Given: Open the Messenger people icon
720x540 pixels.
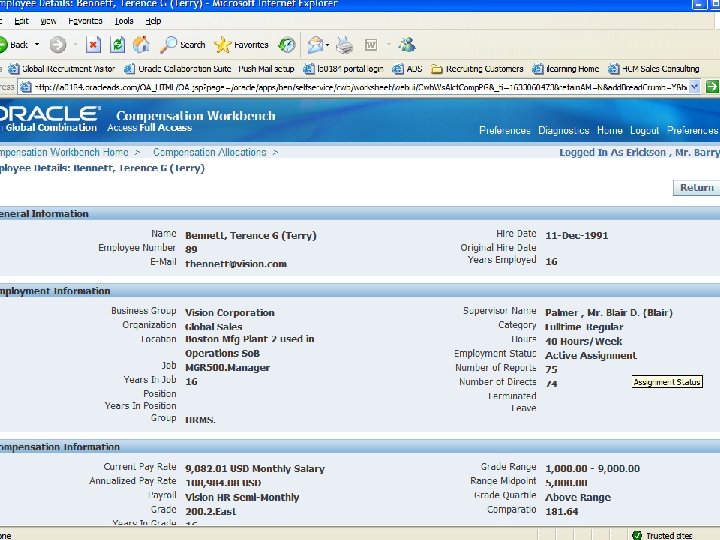Looking at the screenshot, I should pyautogui.click(x=407, y=45).
